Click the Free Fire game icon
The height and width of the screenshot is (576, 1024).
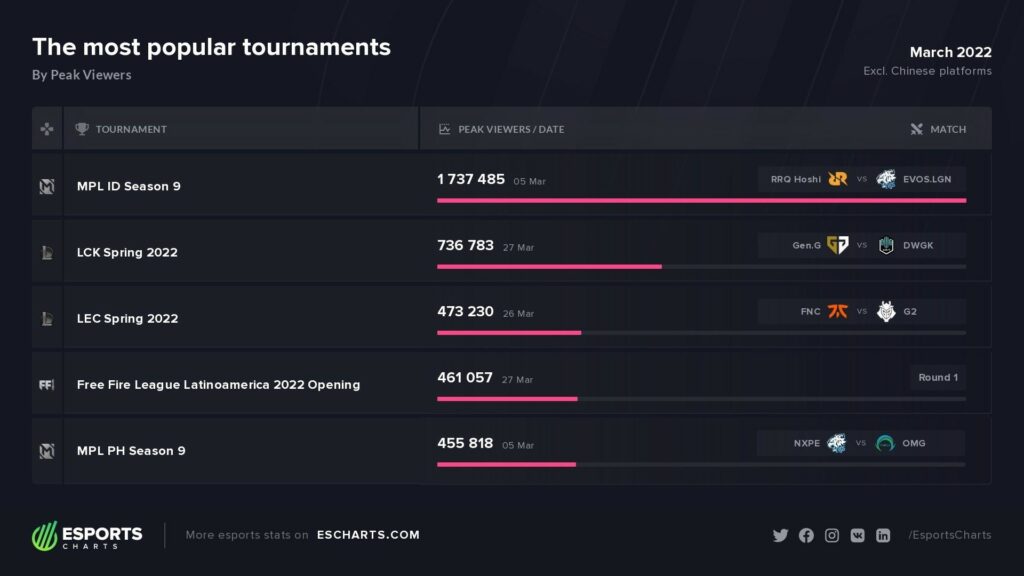[x=46, y=385]
